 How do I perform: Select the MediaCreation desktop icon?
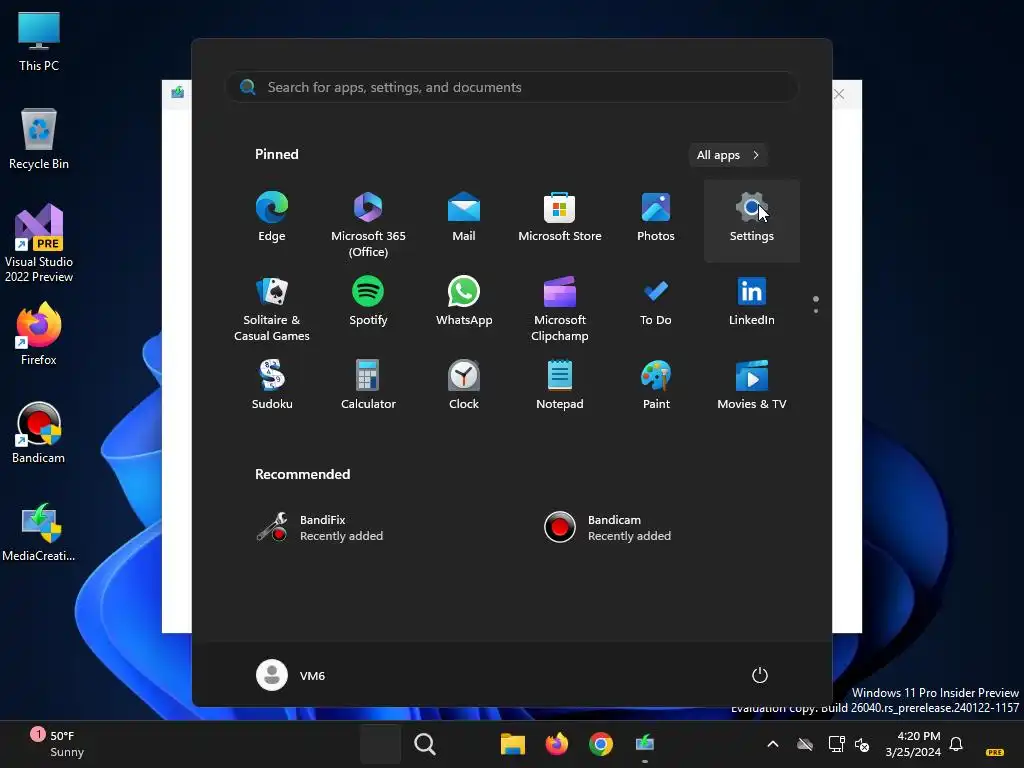(x=39, y=532)
